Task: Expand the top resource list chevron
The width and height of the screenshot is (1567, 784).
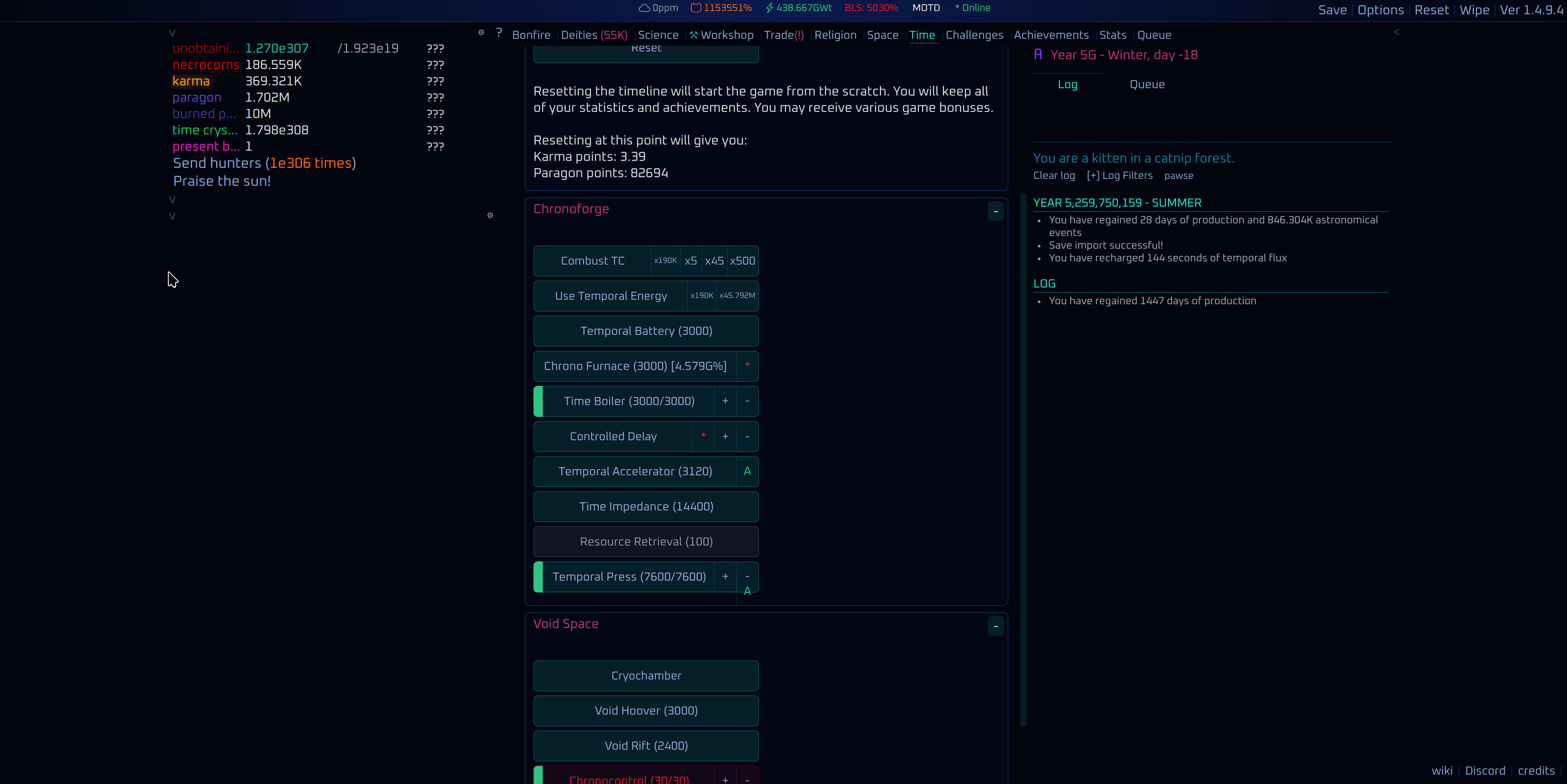Action: click(172, 32)
